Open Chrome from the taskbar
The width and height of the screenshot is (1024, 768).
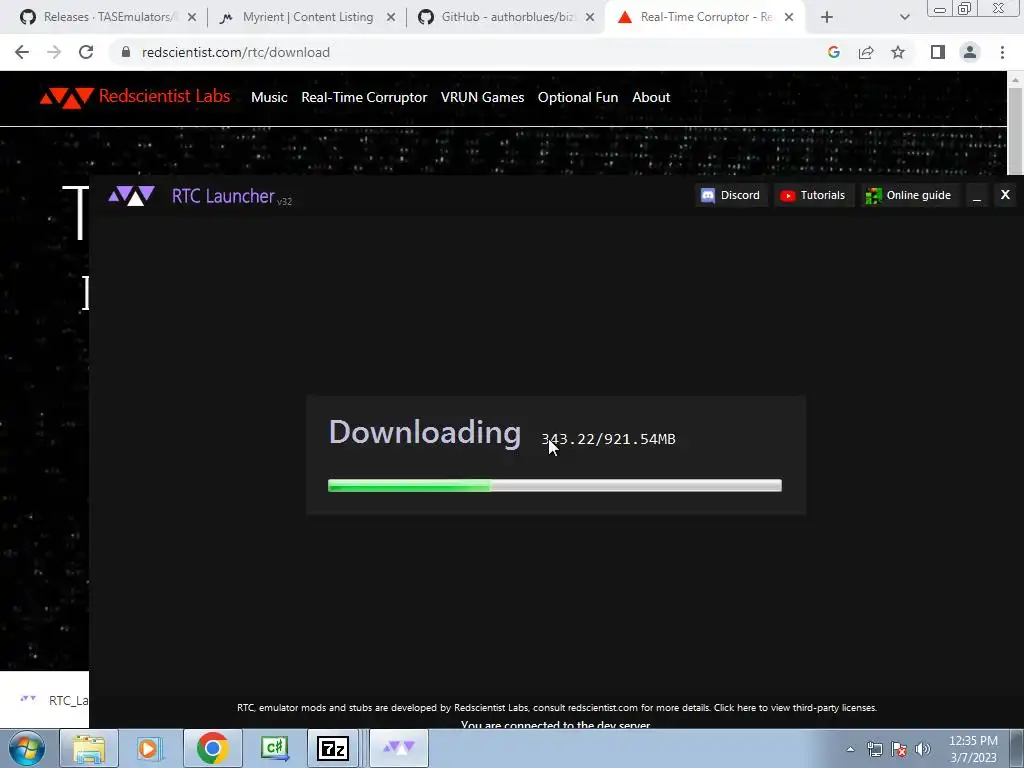(x=212, y=748)
